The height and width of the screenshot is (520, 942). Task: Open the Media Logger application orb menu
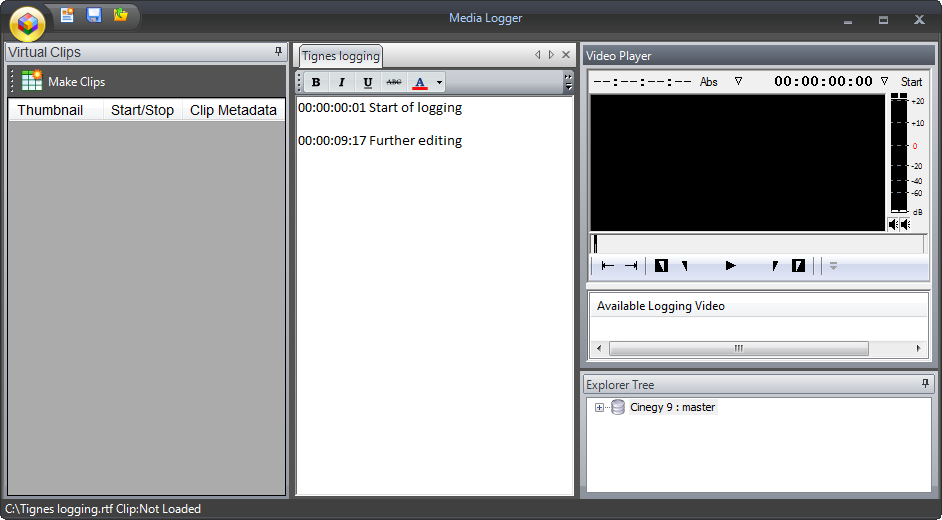[28, 22]
